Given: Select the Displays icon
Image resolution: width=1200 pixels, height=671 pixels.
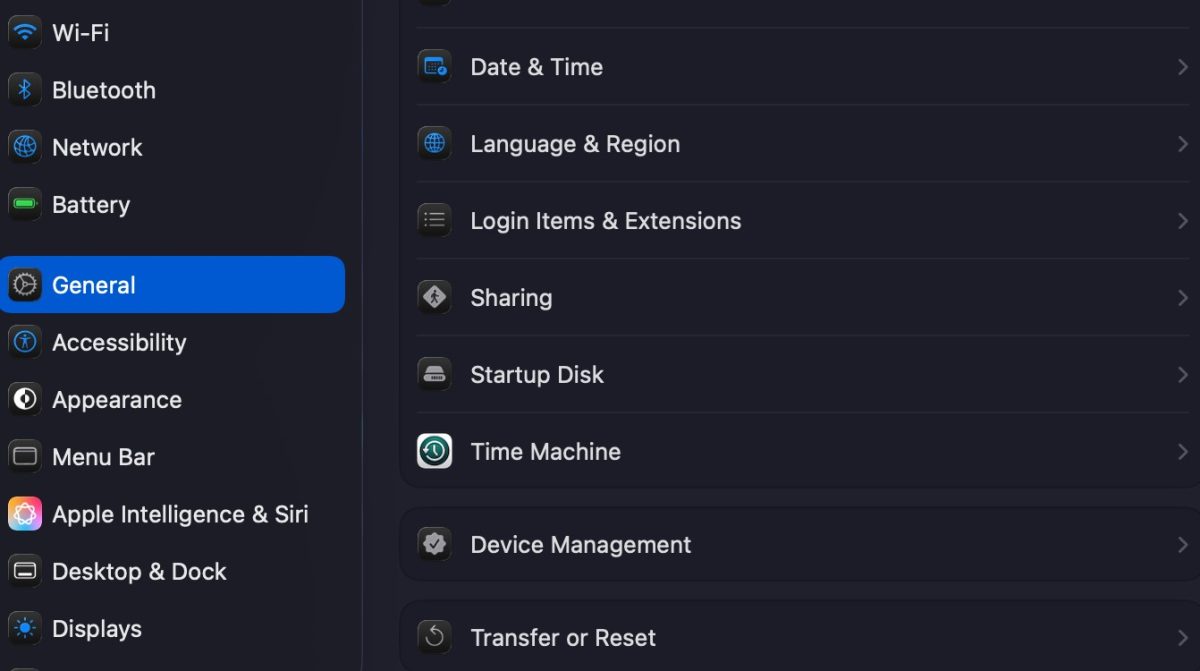Looking at the screenshot, I should pyautogui.click(x=24, y=628).
